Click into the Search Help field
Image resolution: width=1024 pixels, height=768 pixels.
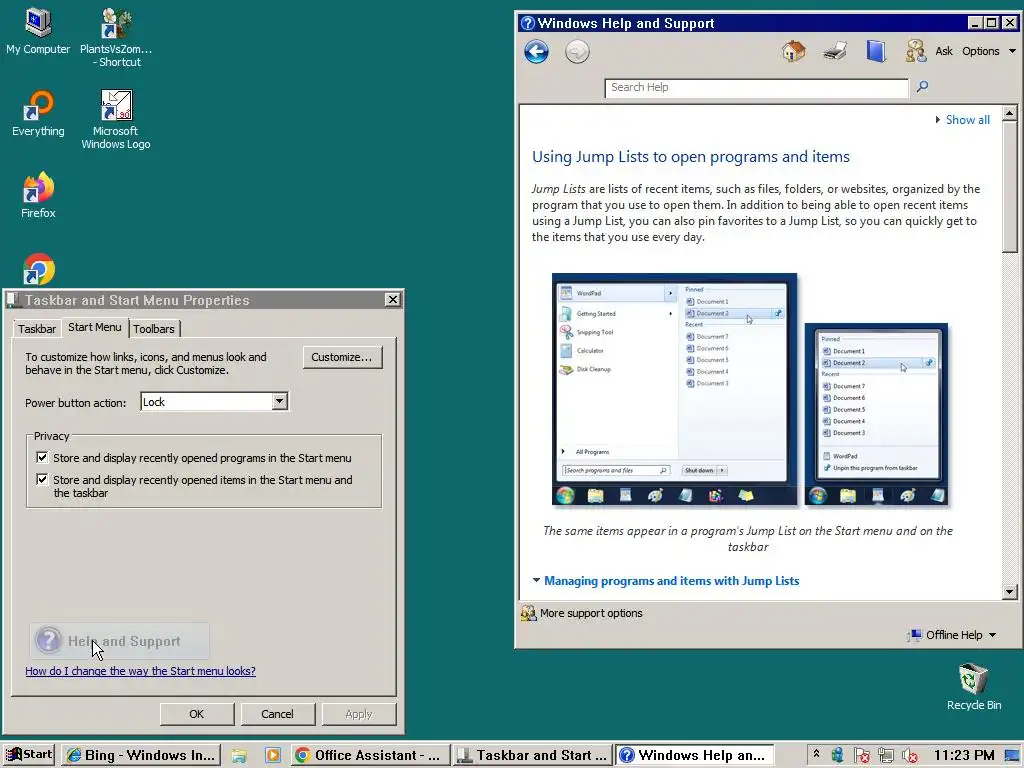click(756, 88)
